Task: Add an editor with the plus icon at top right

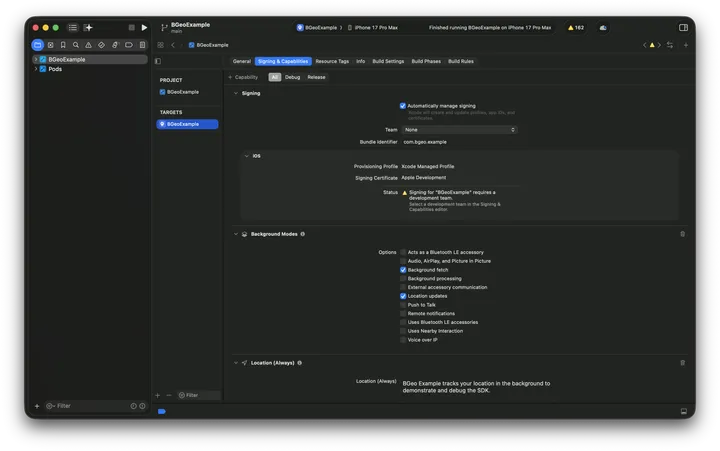Action: coord(686,45)
